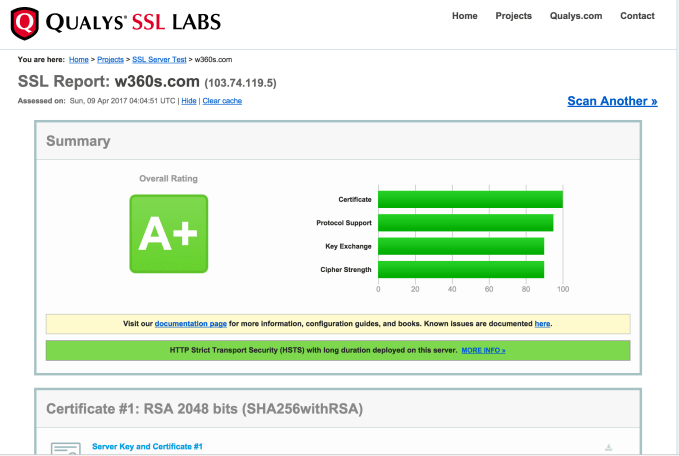The width and height of the screenshot is (679, 456).
Task: Click the QUALYS SSL LABS title text
Action: [133, 23]
